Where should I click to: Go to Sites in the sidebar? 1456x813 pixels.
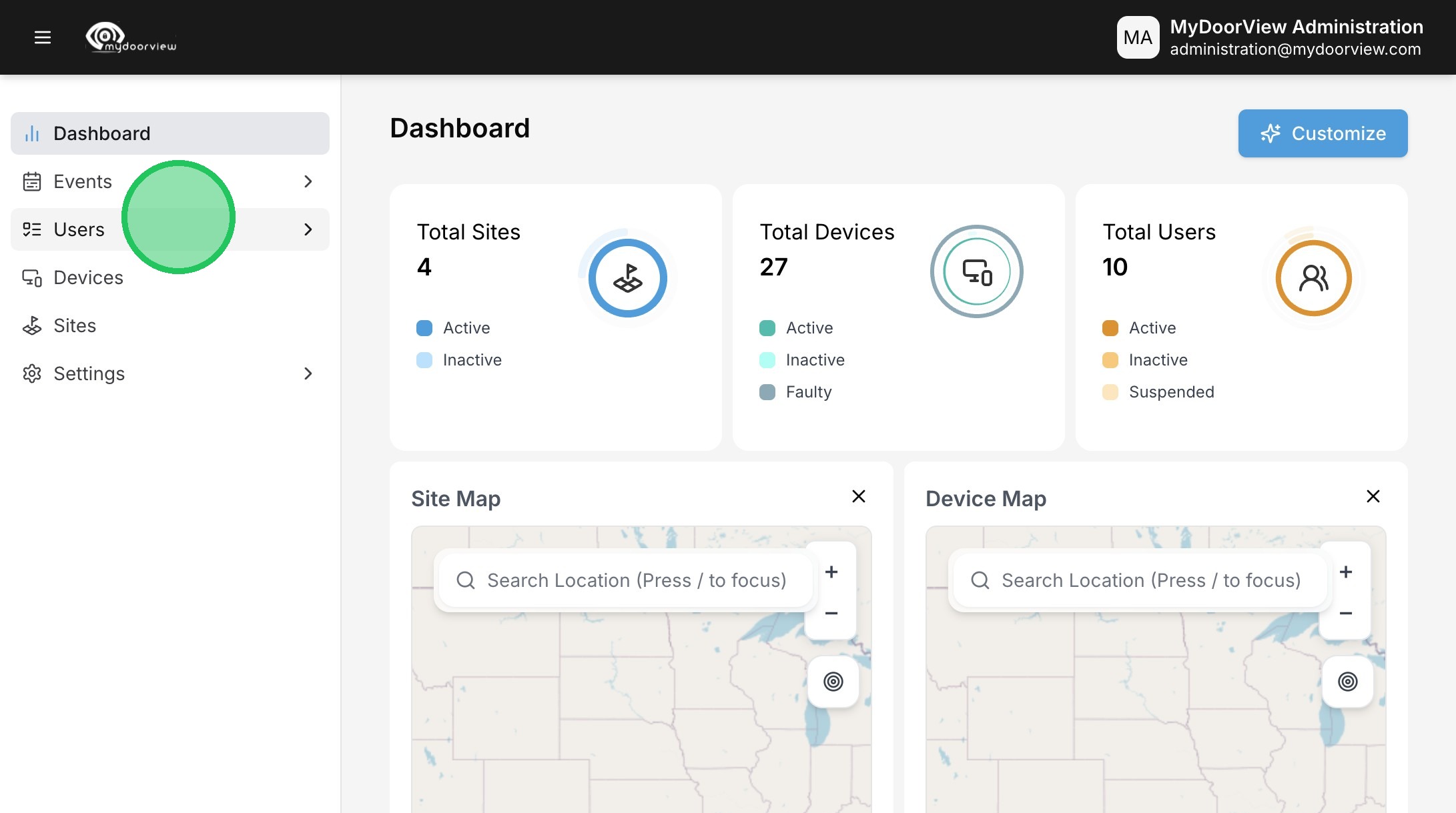point(75,325)
